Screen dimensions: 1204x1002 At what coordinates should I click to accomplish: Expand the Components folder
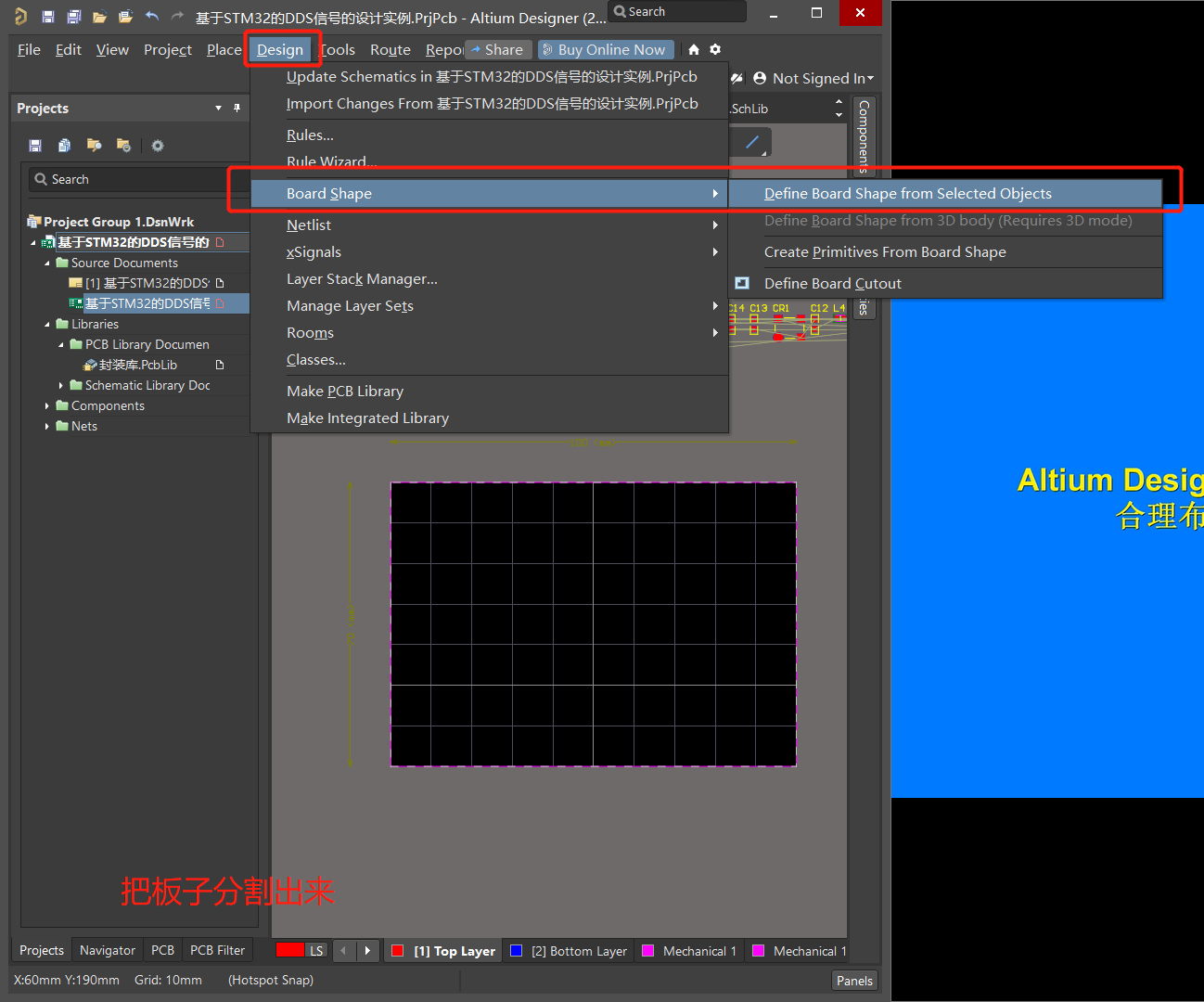pyautogui.click(x=47, y=405)
